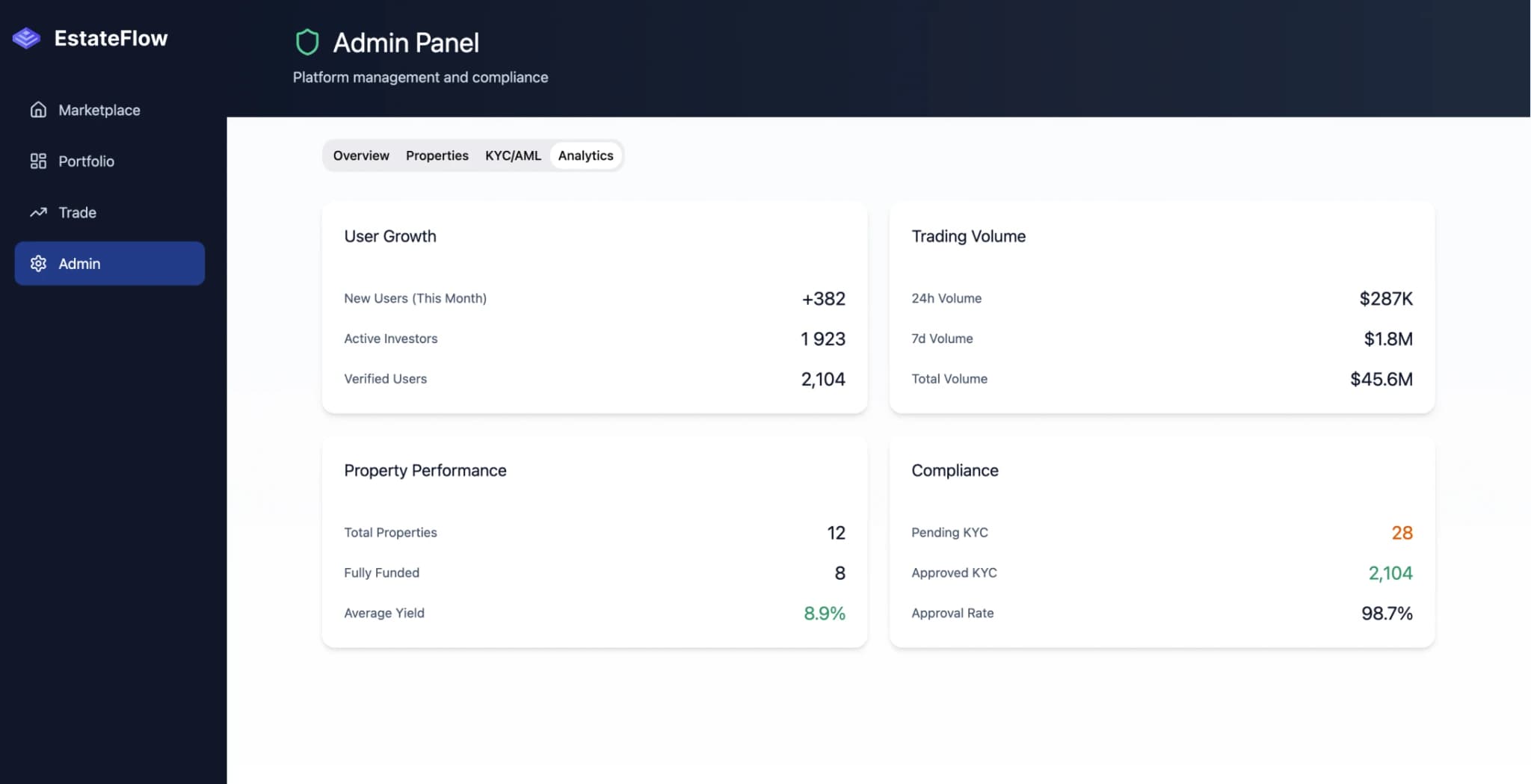This screenshot has width=1531, height=784.
Task: Navigate to the Portfolio page
Action: click(x=87, y=161)
